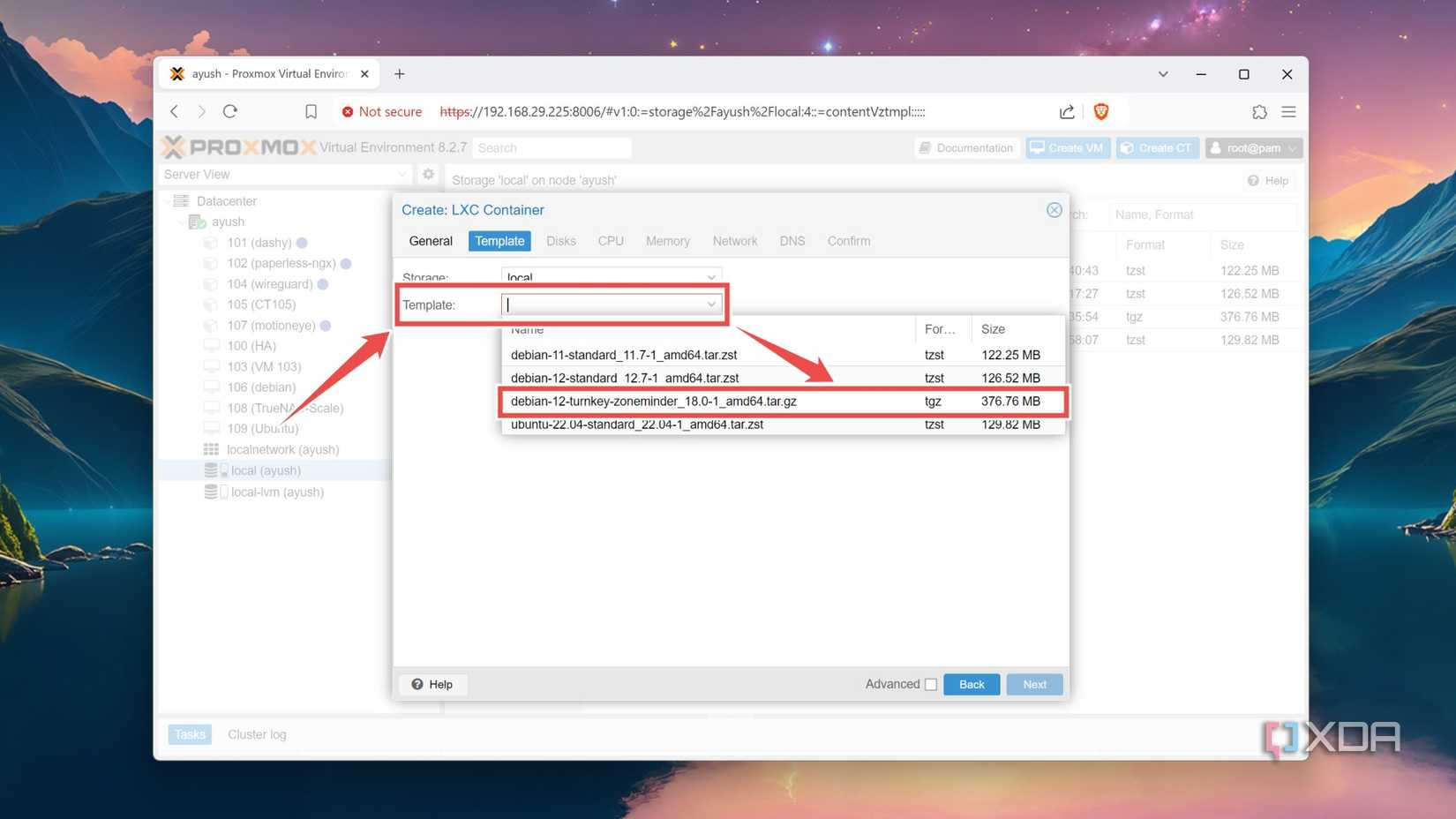Open the Tasks tab at bottom
Viewport: 1456px width, 819px height.
click(190, 734)
